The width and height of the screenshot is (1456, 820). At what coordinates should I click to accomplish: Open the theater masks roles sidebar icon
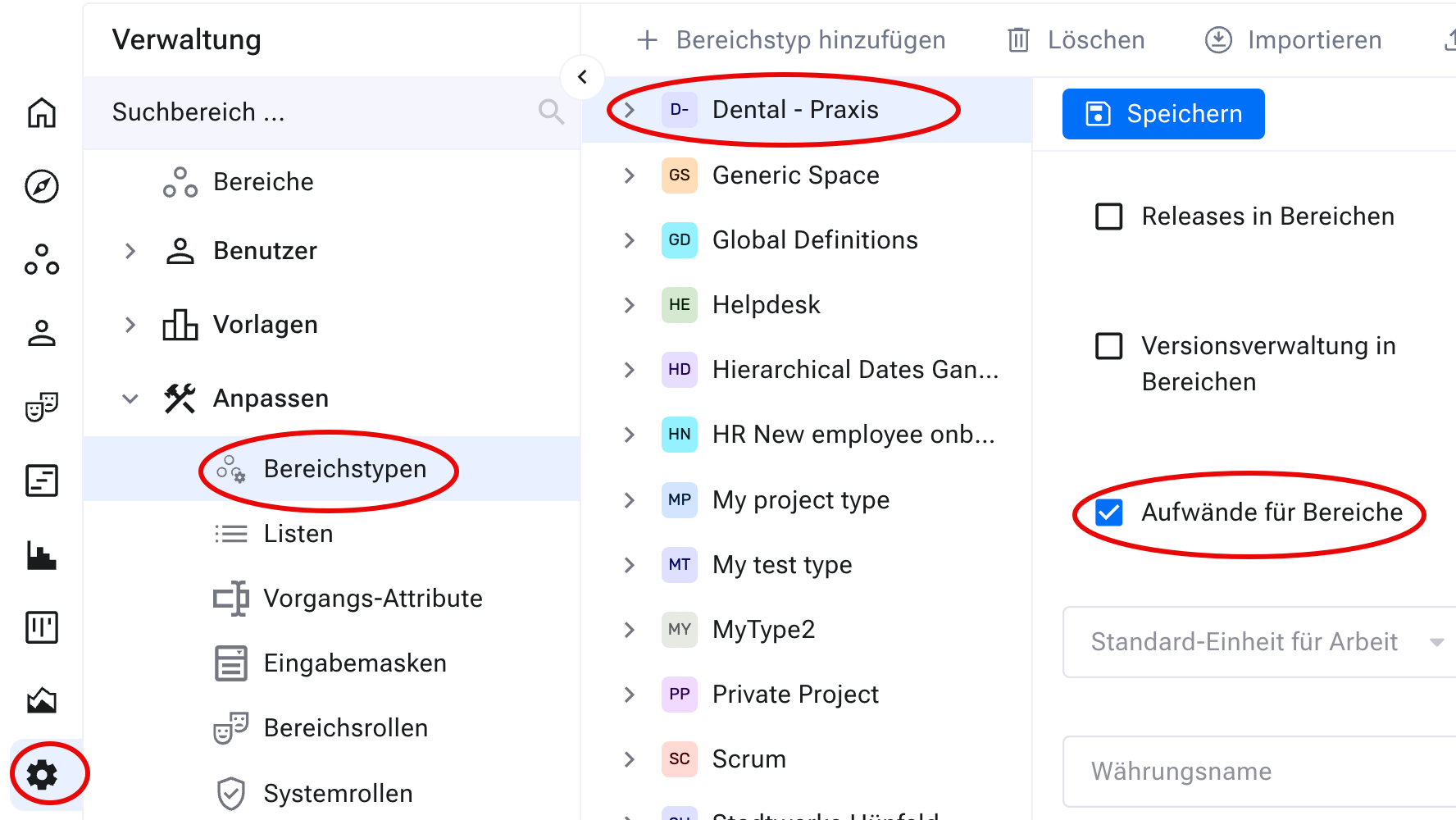point(42,407)
